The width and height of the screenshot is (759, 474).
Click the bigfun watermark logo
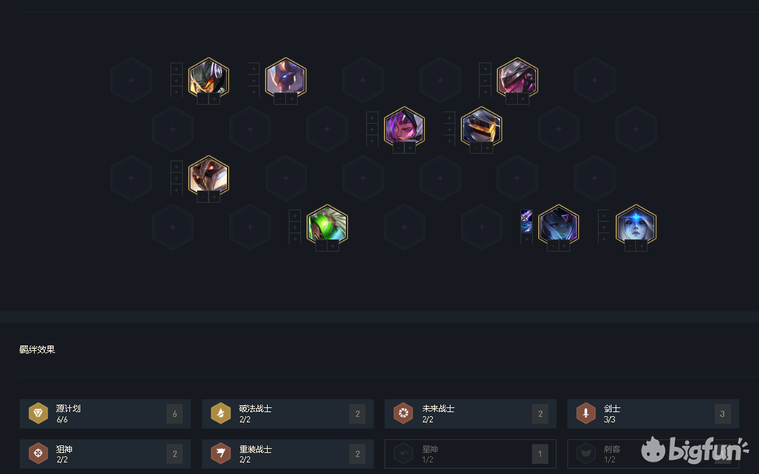pos(694,449)
